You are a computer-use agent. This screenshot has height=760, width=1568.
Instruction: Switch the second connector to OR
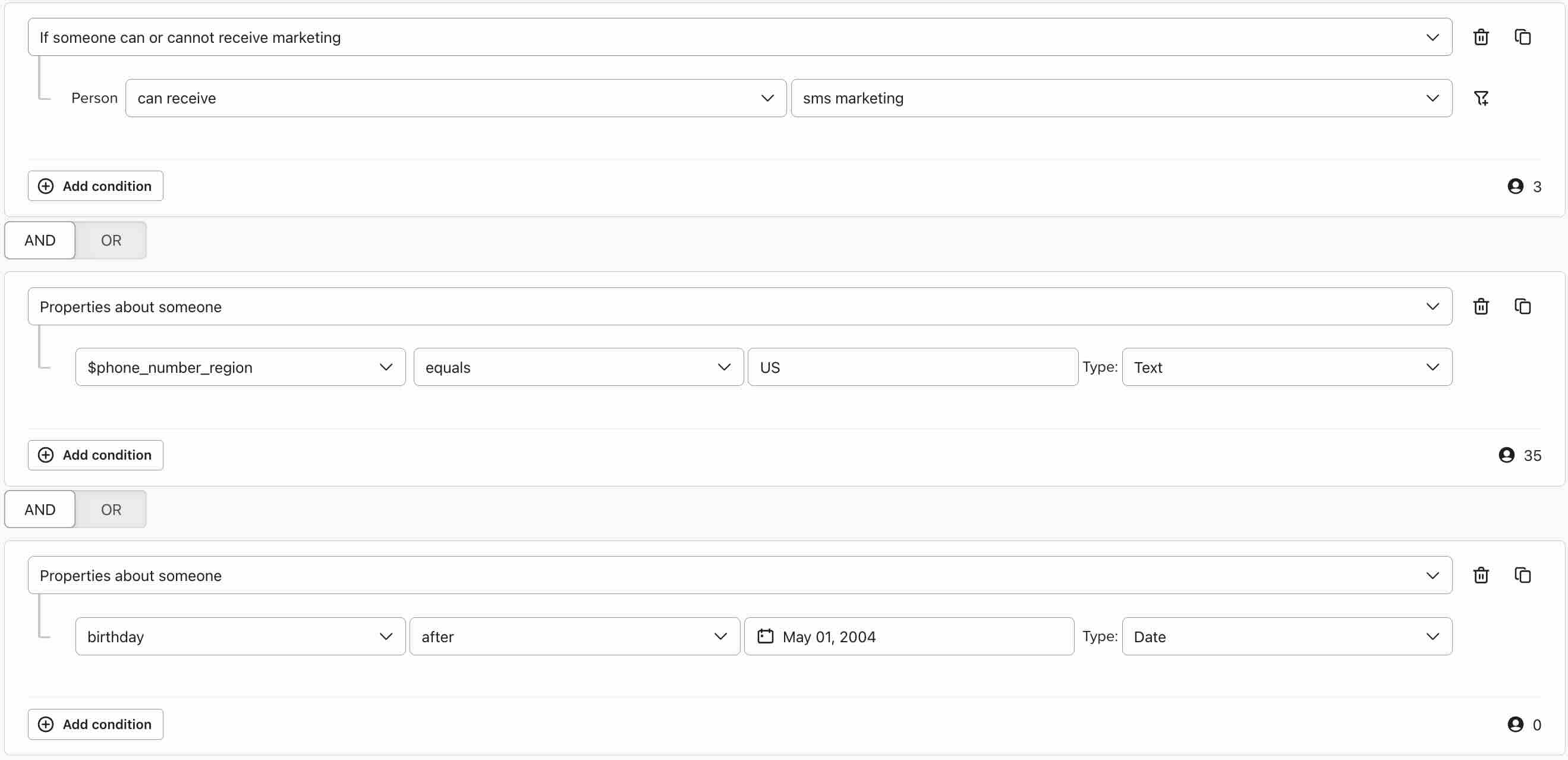click(110, 509)
